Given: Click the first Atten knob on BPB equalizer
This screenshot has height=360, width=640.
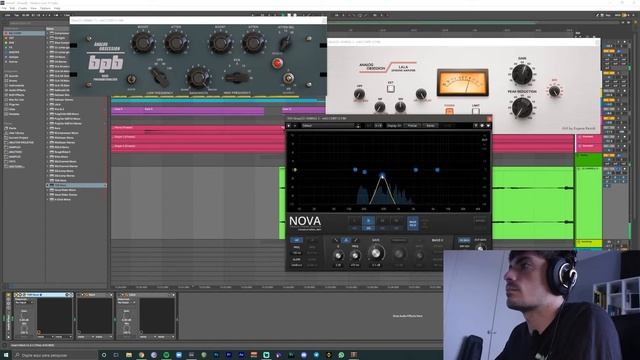Looking at the screenshot, I should (176, 42).
